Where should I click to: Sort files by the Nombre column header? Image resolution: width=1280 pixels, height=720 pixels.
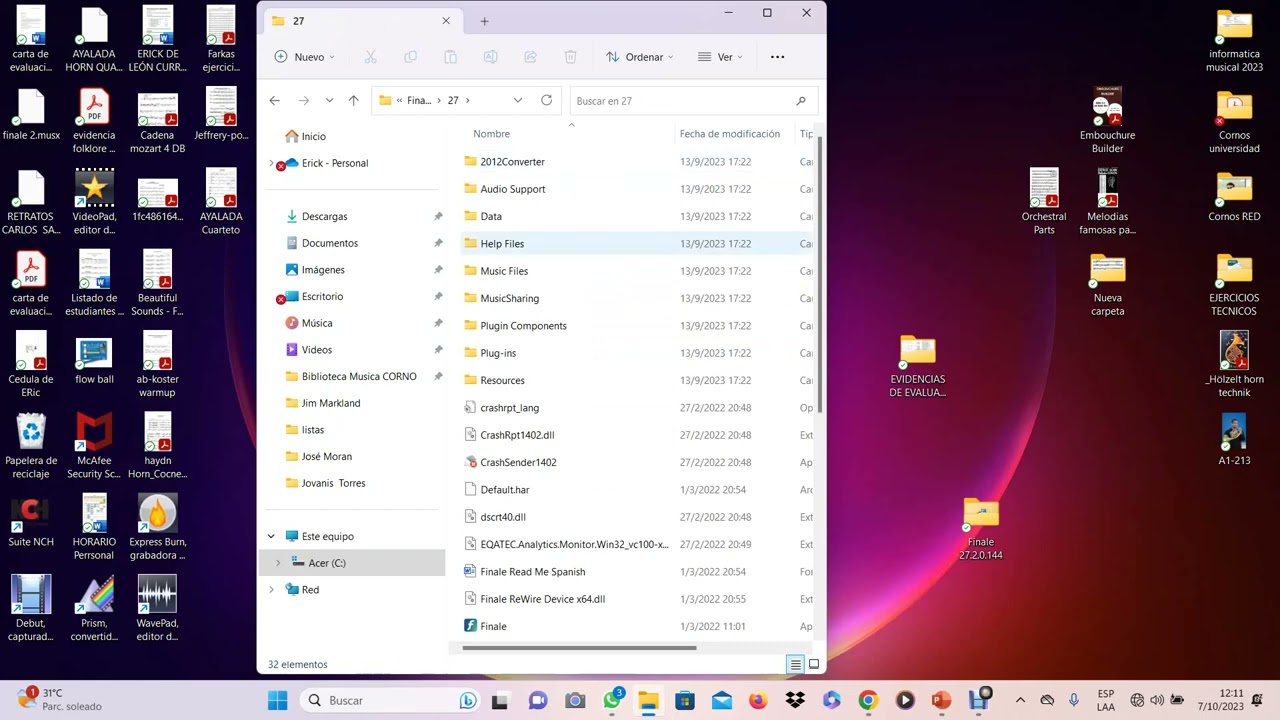tap(491, 134)
